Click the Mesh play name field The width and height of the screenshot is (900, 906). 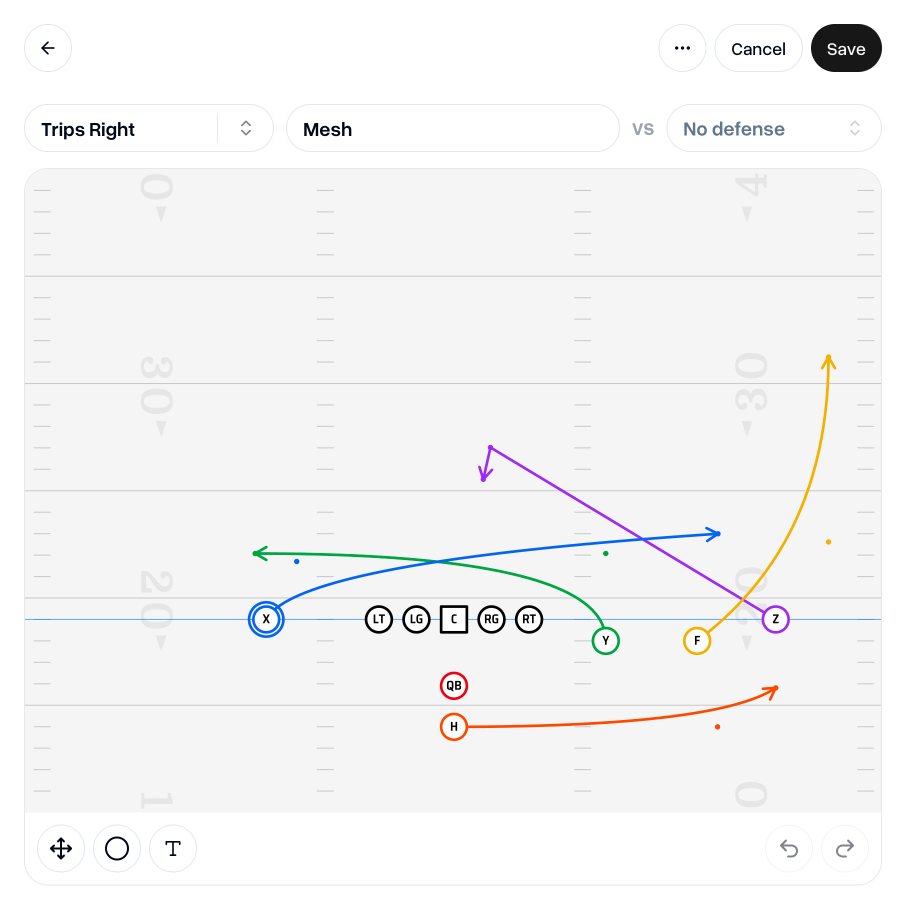click(x=453, y=128)
